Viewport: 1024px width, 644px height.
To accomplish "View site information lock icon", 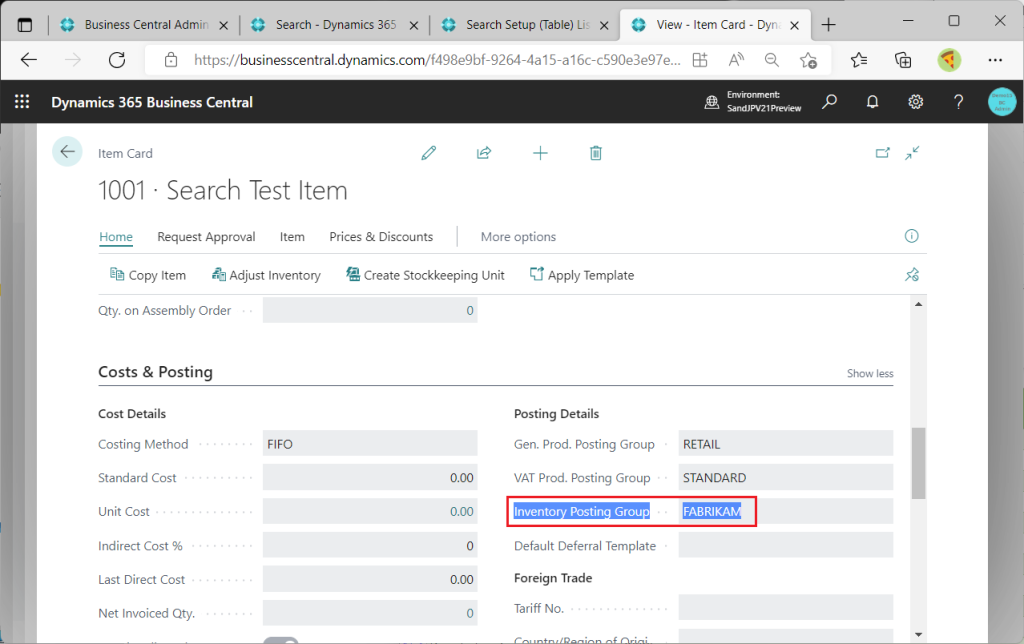I will coord(171,60).
